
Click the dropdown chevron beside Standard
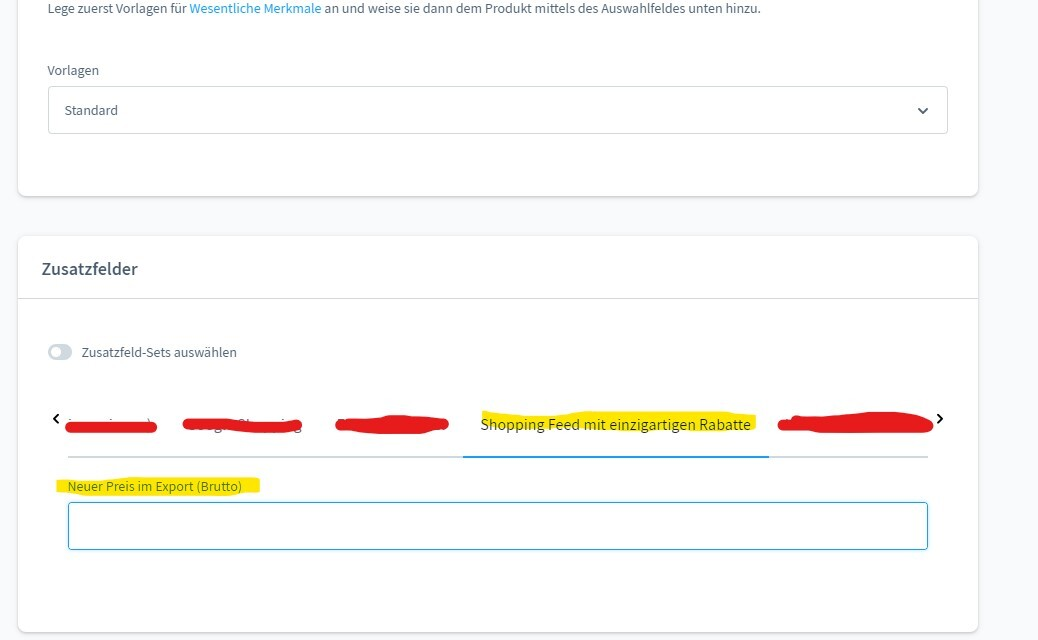pos(922,110)
